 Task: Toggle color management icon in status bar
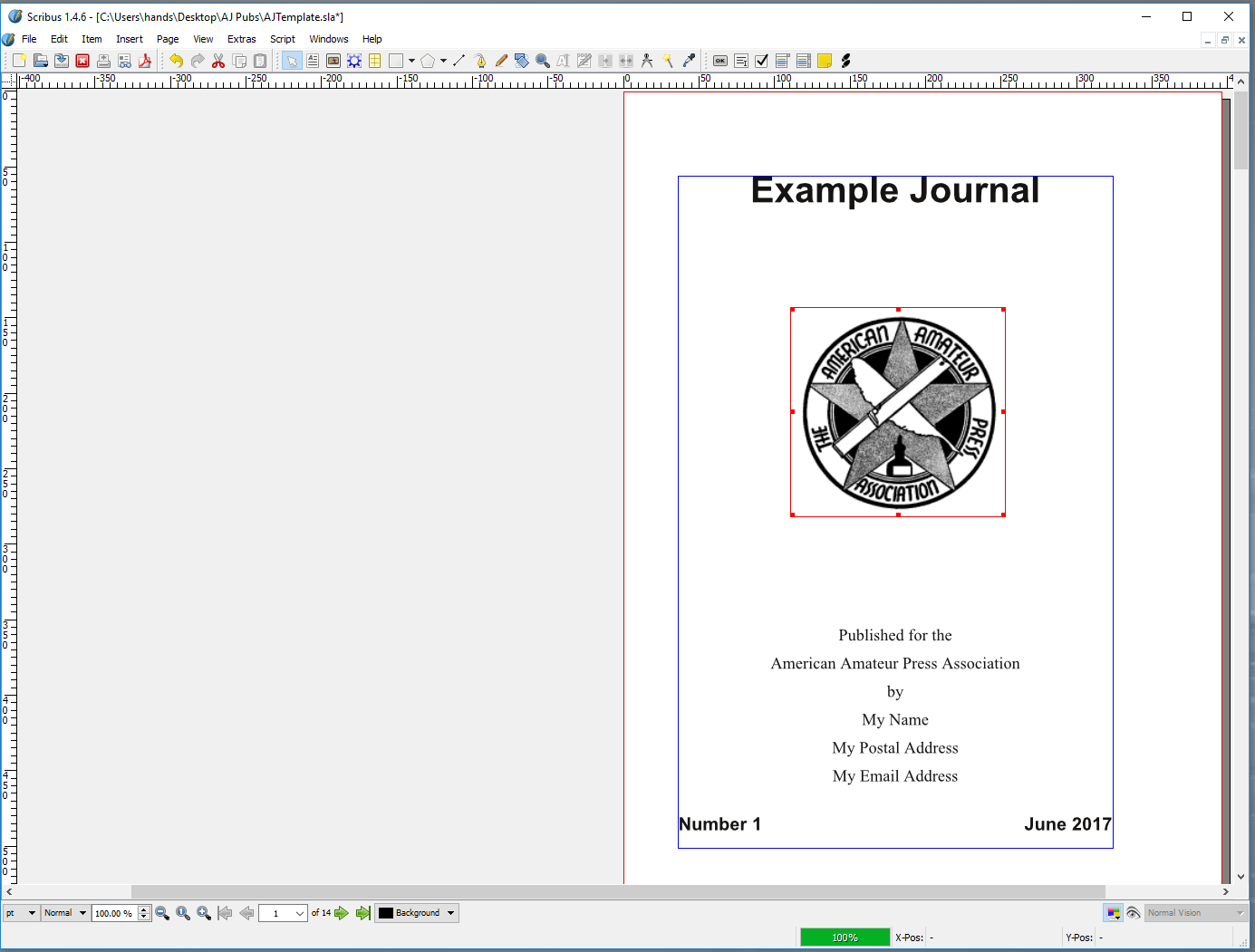[x=1114, y=913]
